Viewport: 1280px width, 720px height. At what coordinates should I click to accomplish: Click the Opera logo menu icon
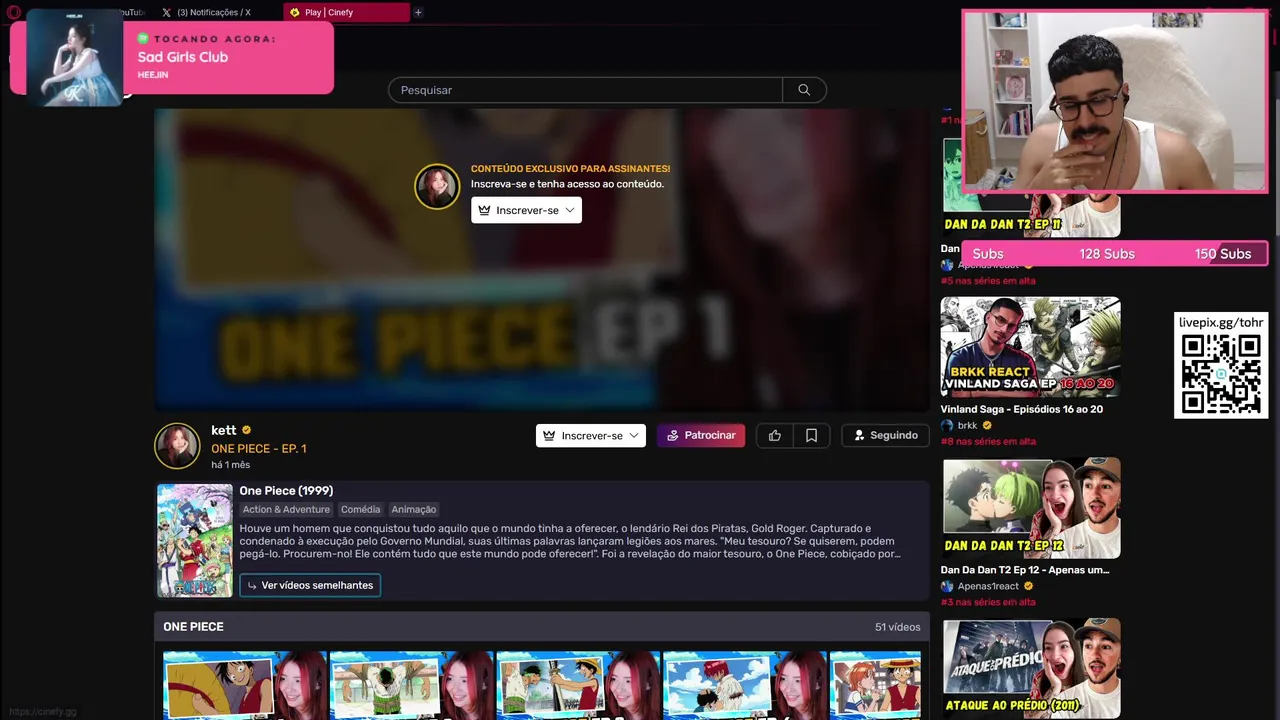click(x=14, y=12)
